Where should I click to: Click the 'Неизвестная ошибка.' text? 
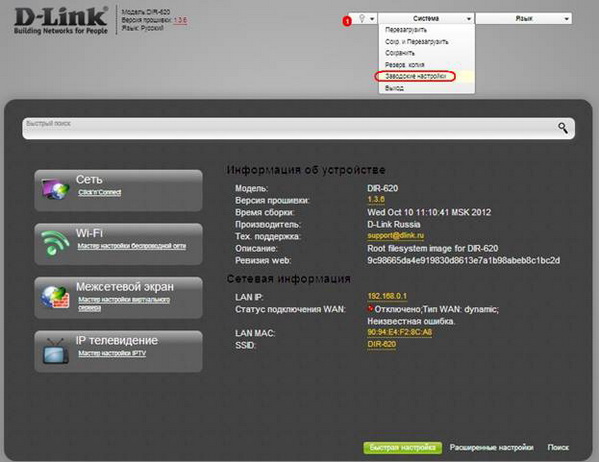point(411,321)
